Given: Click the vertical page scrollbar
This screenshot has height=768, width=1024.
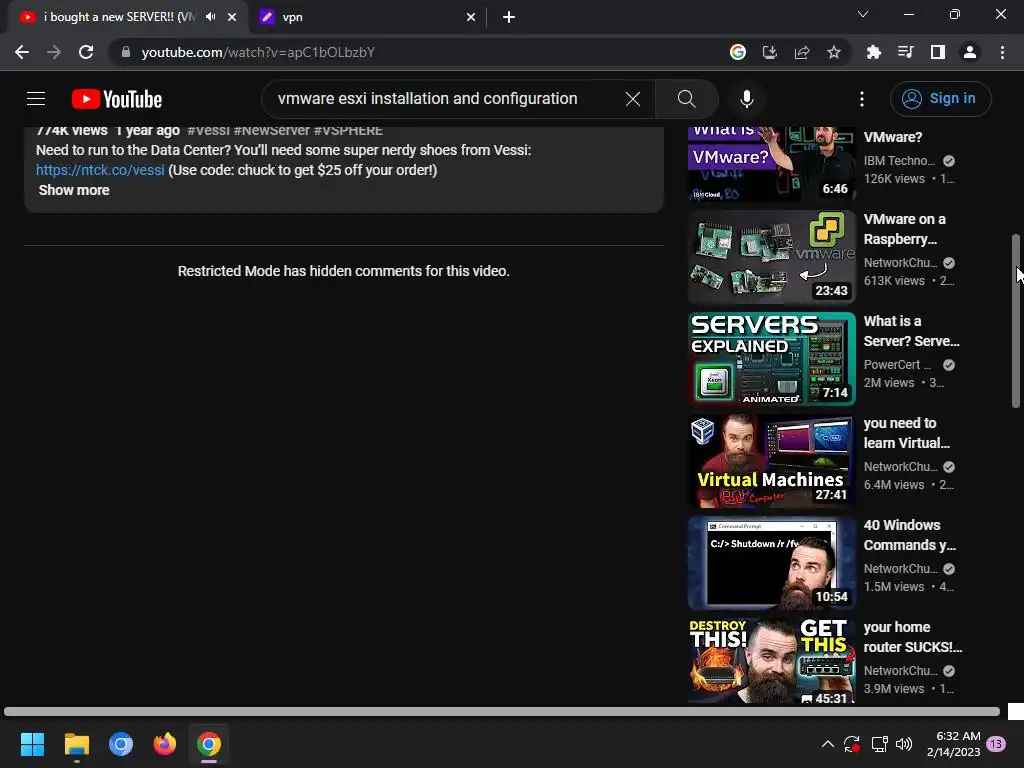Looking at the screenshot, I should pos(1016,321).
